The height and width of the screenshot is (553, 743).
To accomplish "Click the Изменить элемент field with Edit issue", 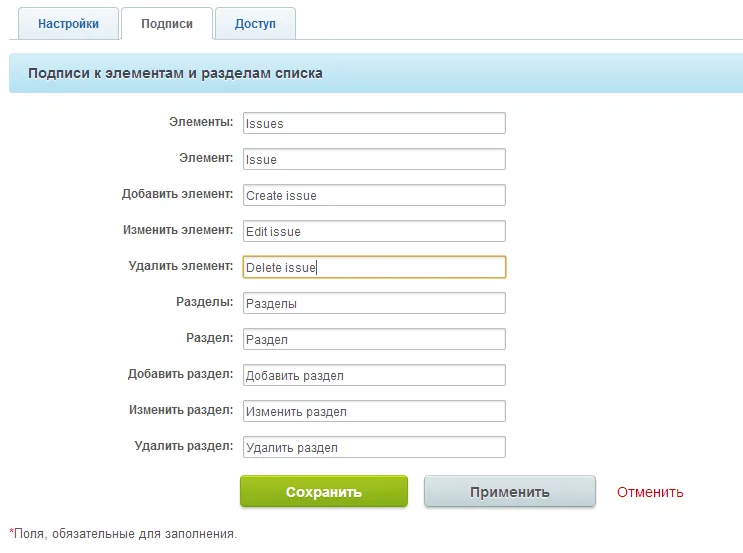I will click(x=374, y=231).
